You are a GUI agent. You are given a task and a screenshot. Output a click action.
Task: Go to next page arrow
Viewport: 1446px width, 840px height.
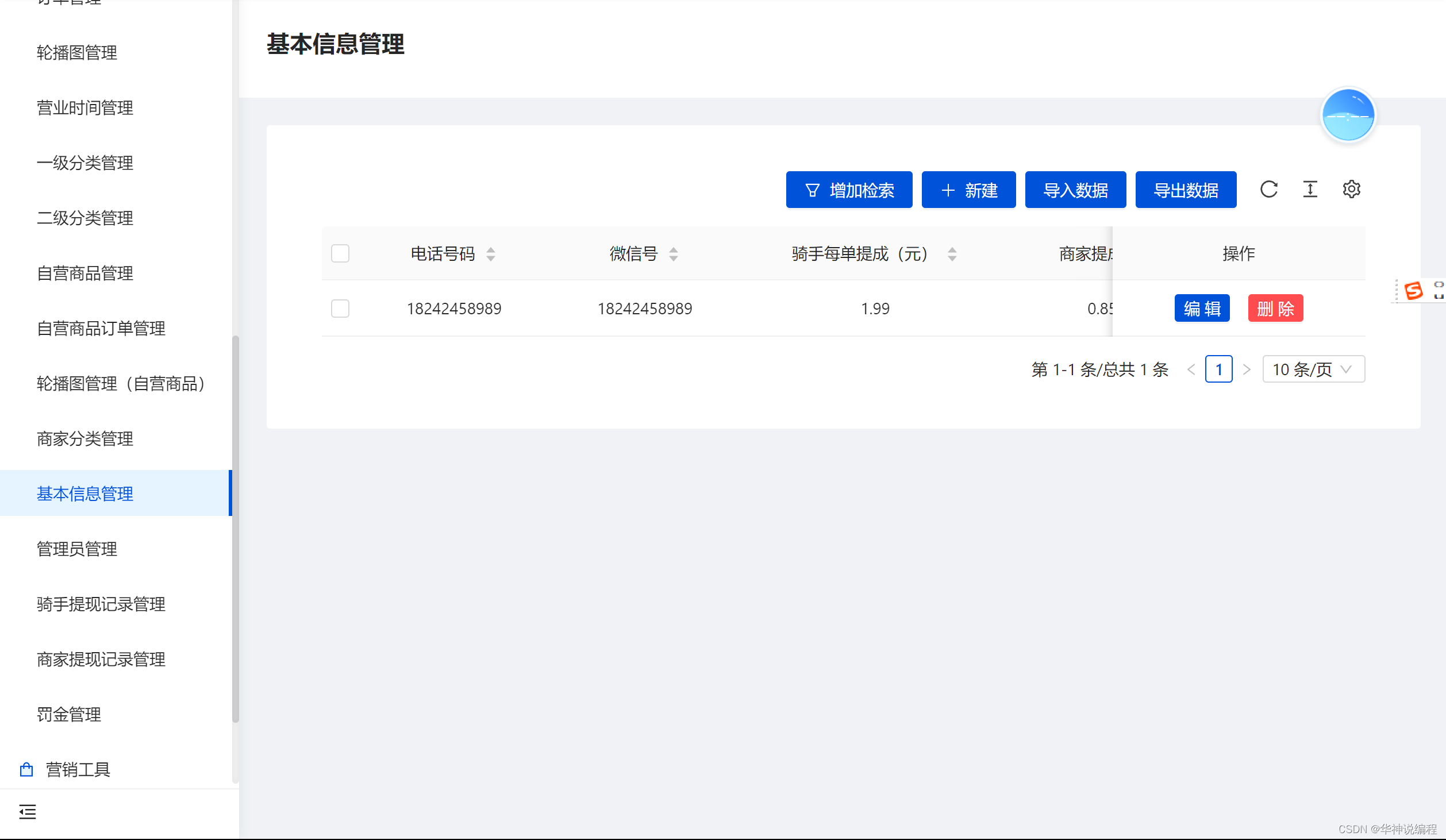(1247, 369)
